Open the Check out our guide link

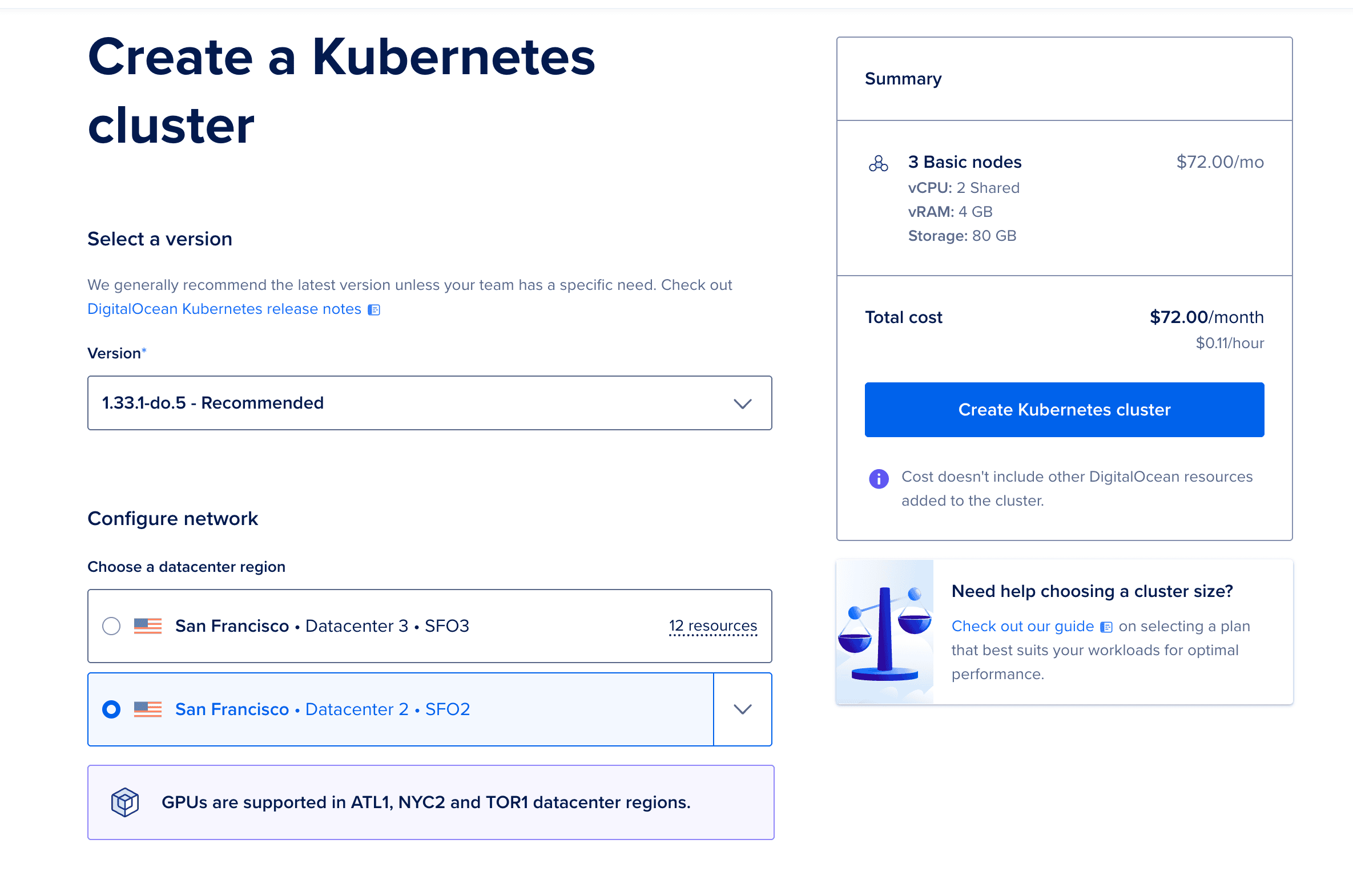[x=1023, y=626]
